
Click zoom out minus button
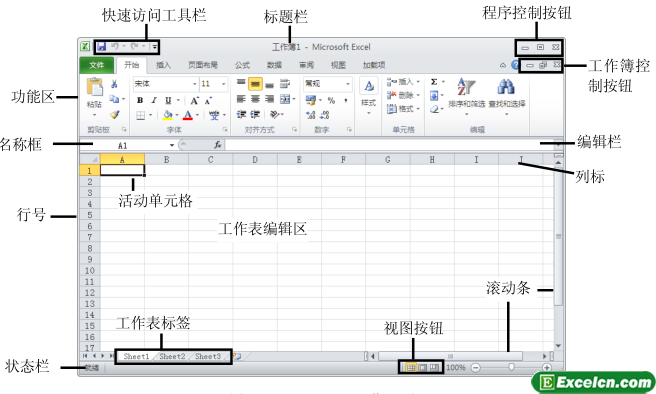(x=475, y=368)
